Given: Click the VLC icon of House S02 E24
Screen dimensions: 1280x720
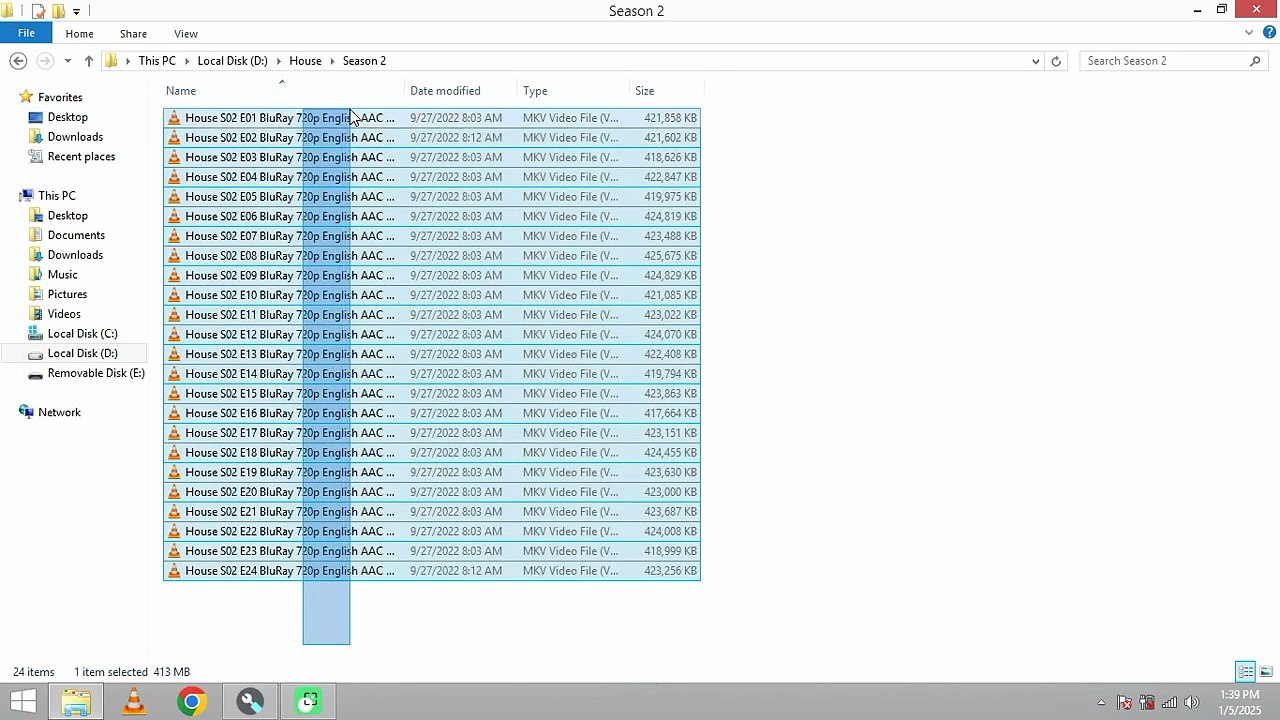Looking at the screenshot, I should coord(175,571).
